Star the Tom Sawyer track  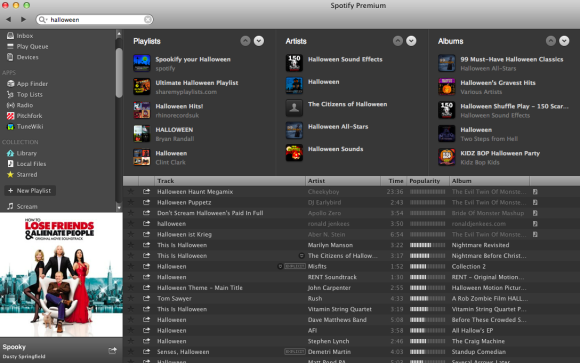coord(131,298)
